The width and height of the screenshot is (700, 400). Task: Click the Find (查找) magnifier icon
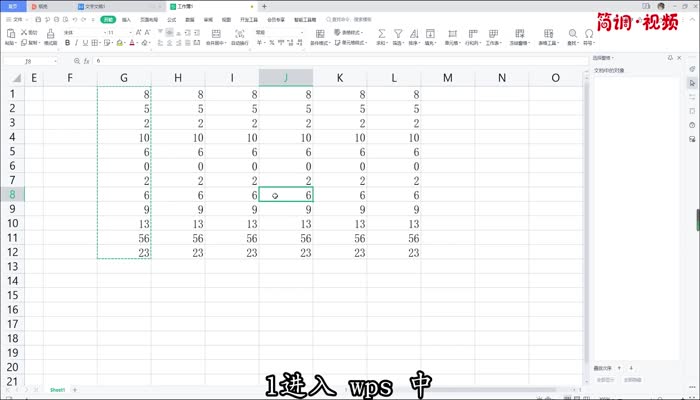(x=572, y=34)
